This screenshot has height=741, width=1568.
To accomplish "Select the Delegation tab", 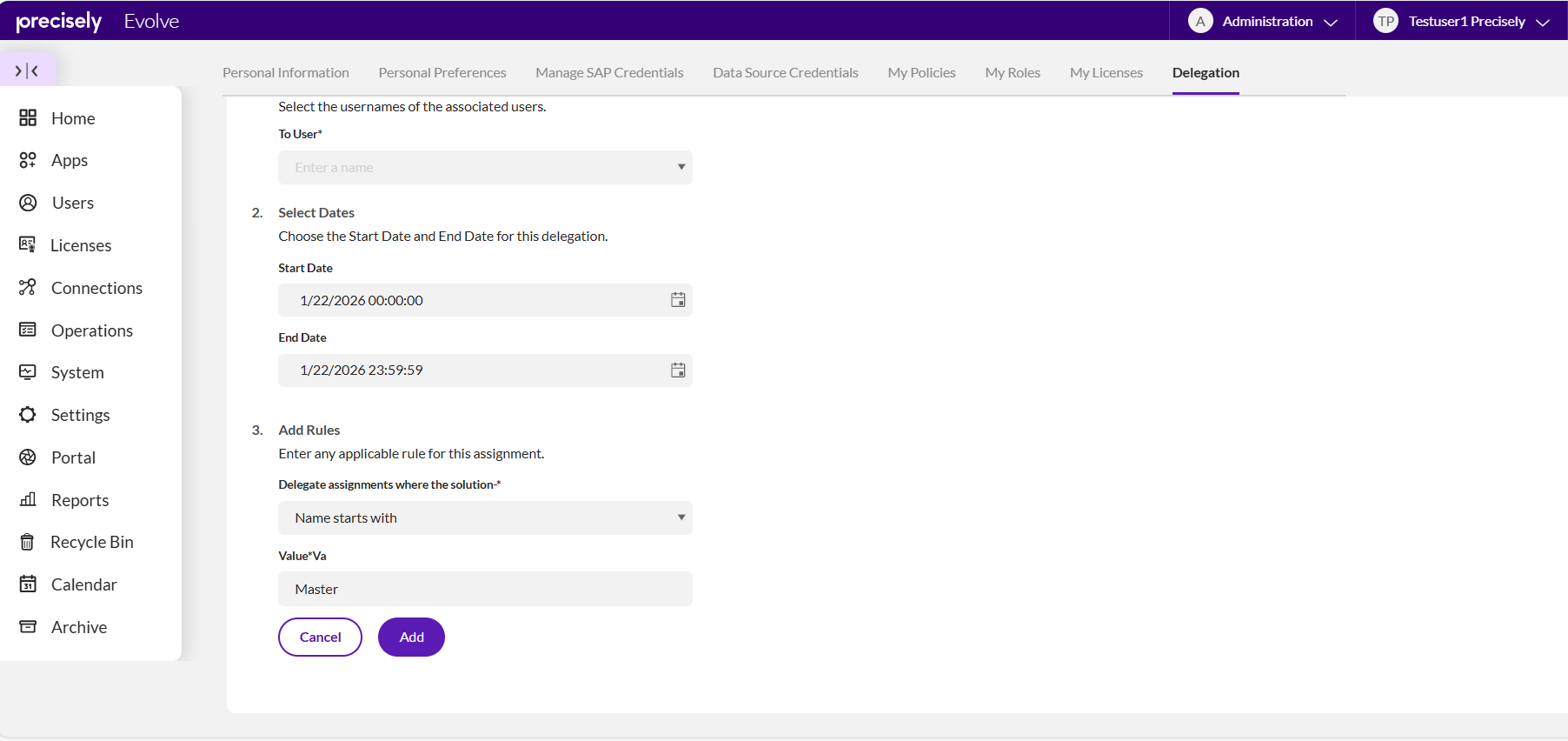I will click(1206, 73).
